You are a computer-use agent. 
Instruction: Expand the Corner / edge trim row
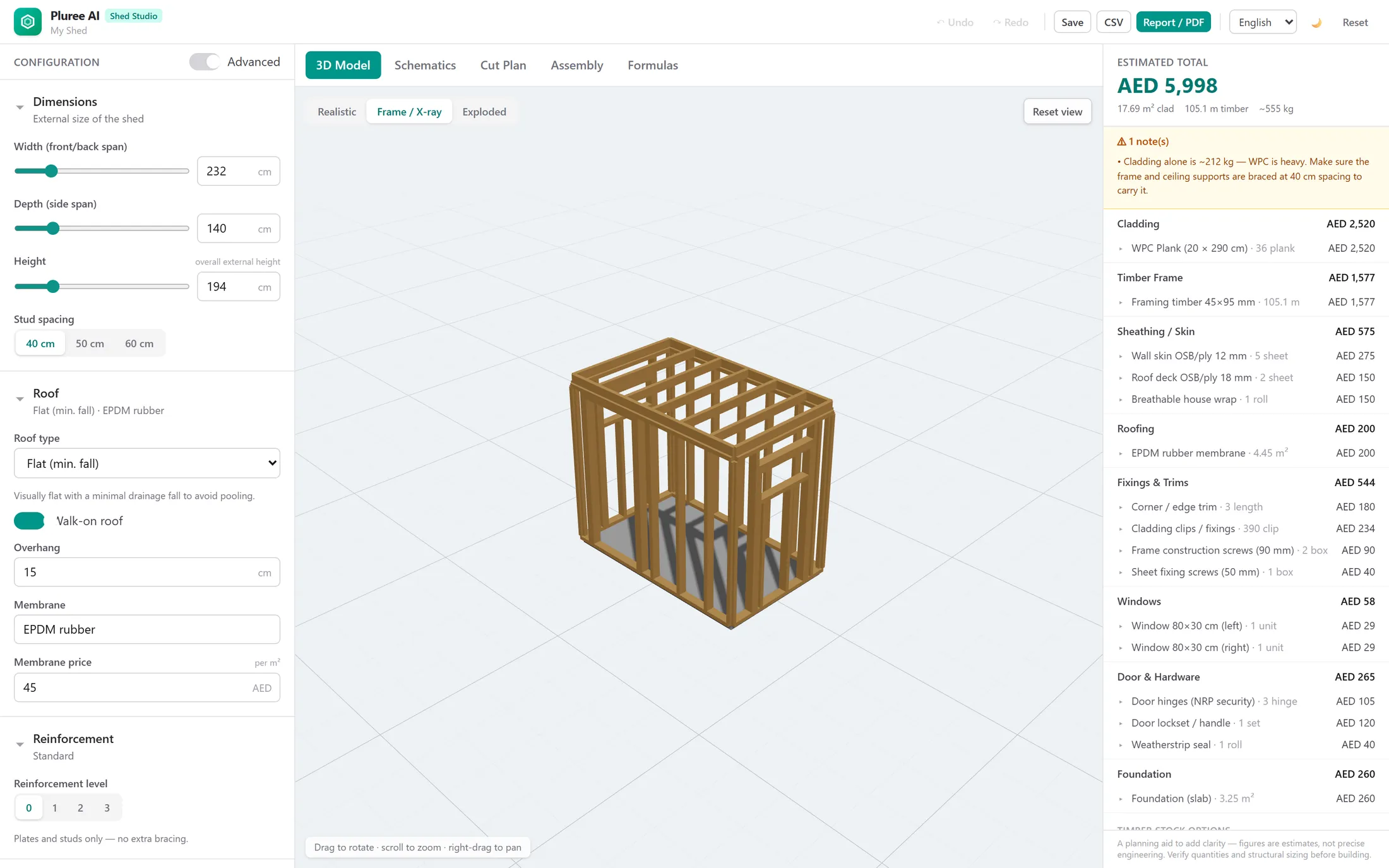tap(1246, 507)
